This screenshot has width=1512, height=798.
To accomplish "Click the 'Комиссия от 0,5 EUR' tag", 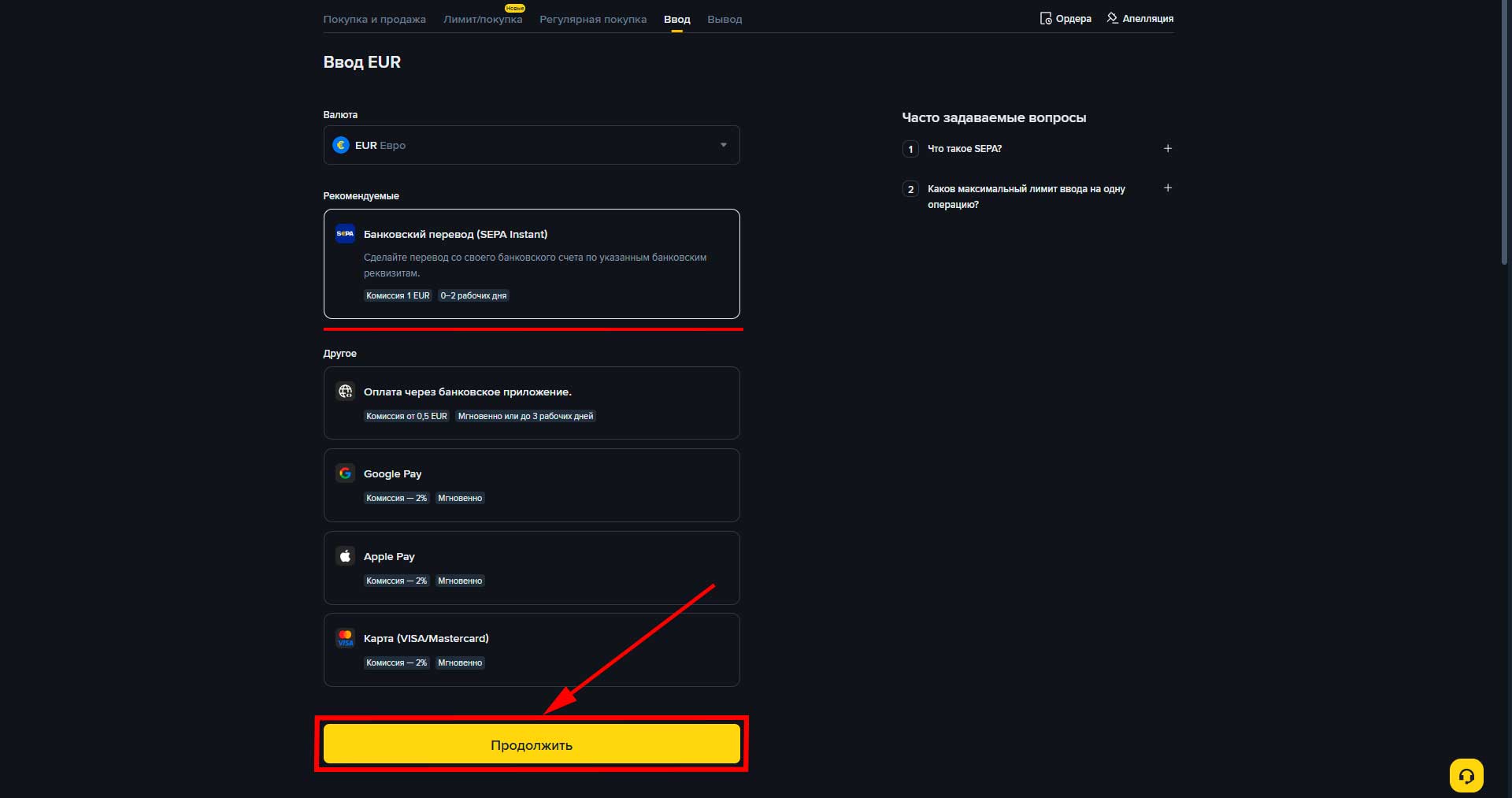I will [406, 416].
